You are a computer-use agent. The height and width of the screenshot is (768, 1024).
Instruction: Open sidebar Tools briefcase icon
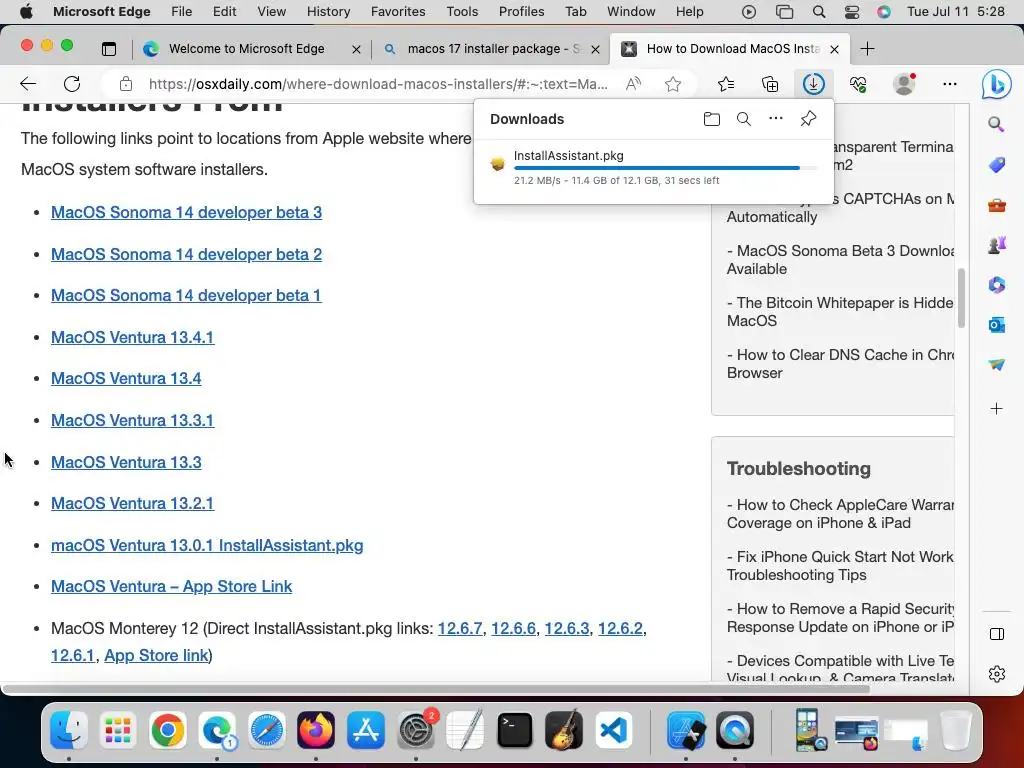point(997,206)
